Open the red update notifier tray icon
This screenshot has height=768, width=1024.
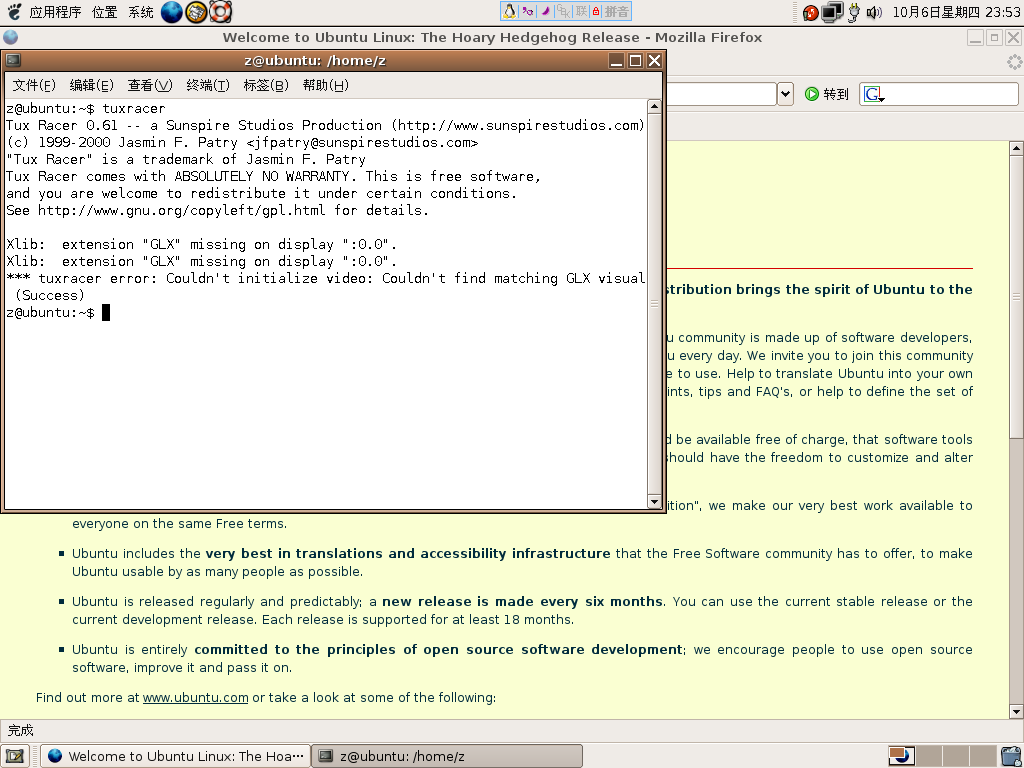tap(810, 12)
